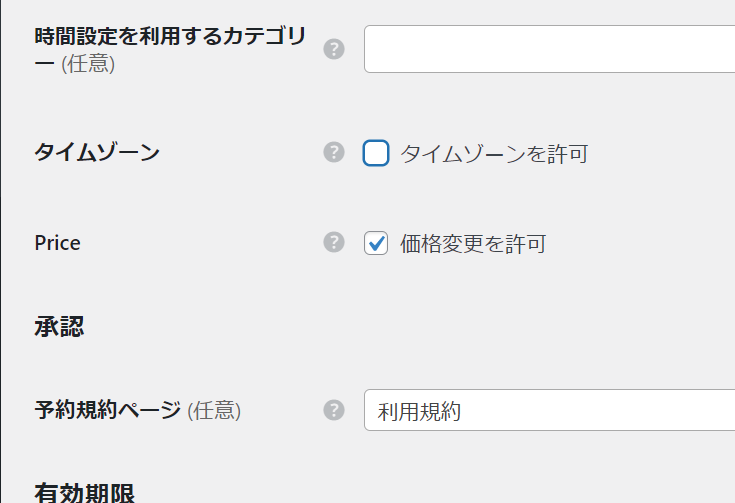Click (任意) text under the category label

(88, 63)
